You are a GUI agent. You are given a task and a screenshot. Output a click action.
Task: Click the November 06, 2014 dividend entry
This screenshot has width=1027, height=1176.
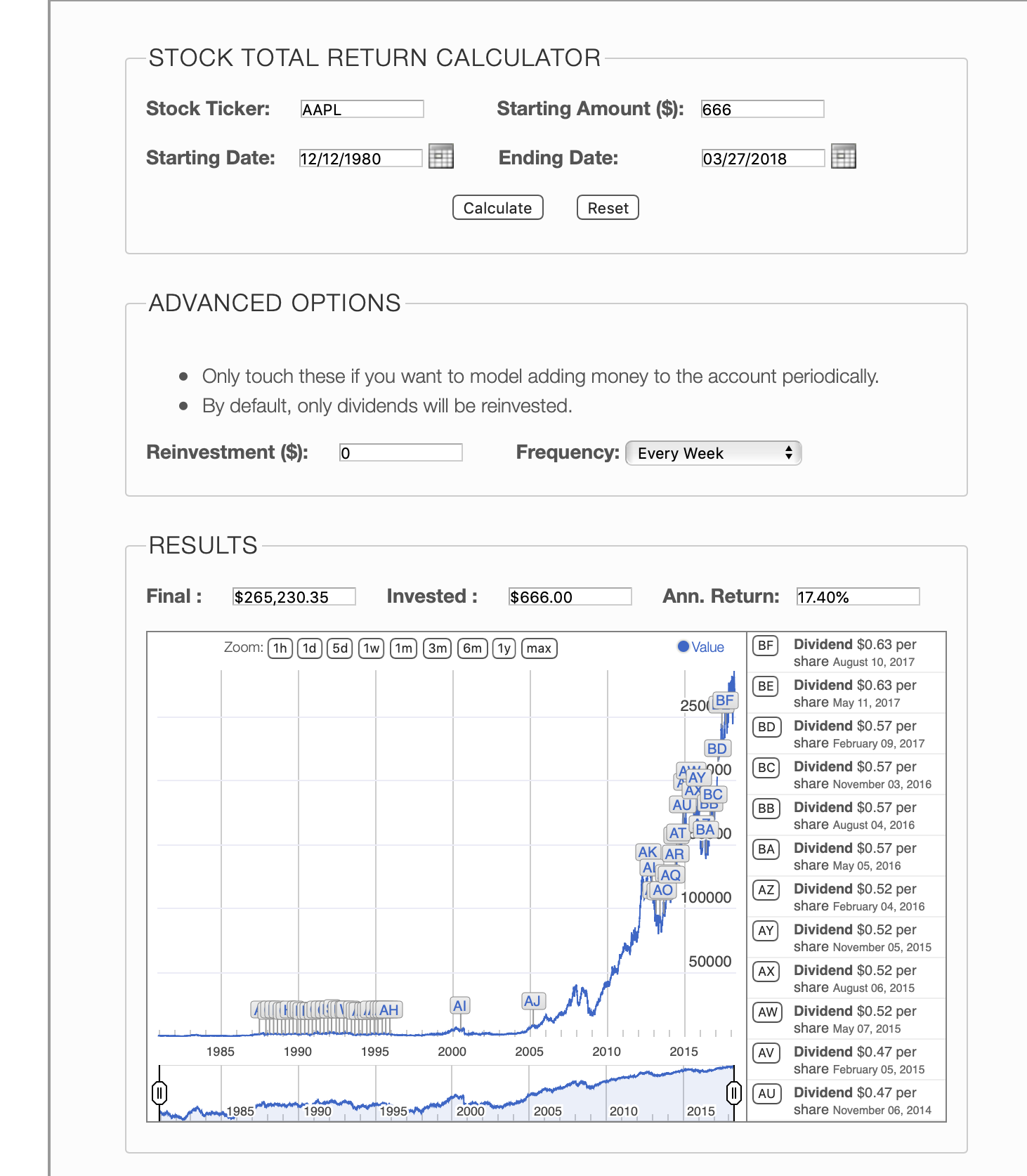pos(846,1101)
